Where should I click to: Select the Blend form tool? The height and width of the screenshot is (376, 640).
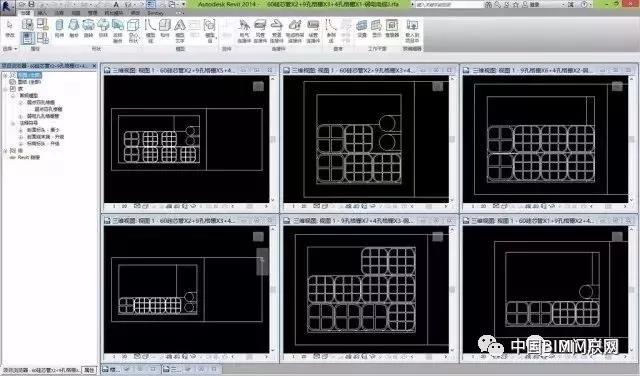point(74,29)
